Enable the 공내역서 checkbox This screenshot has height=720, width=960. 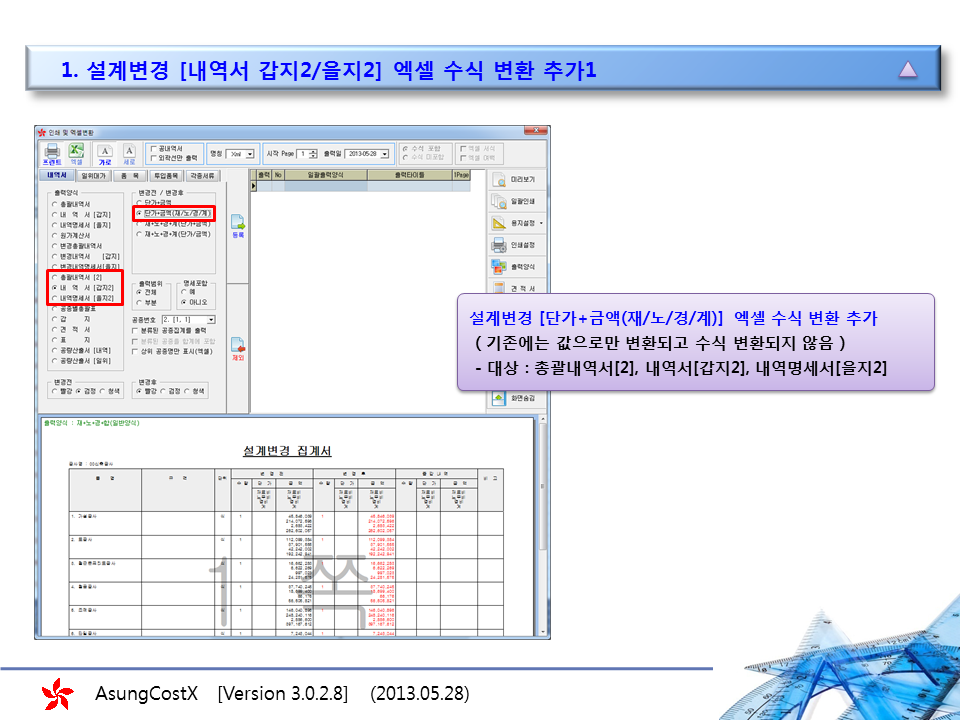[153, 148]
